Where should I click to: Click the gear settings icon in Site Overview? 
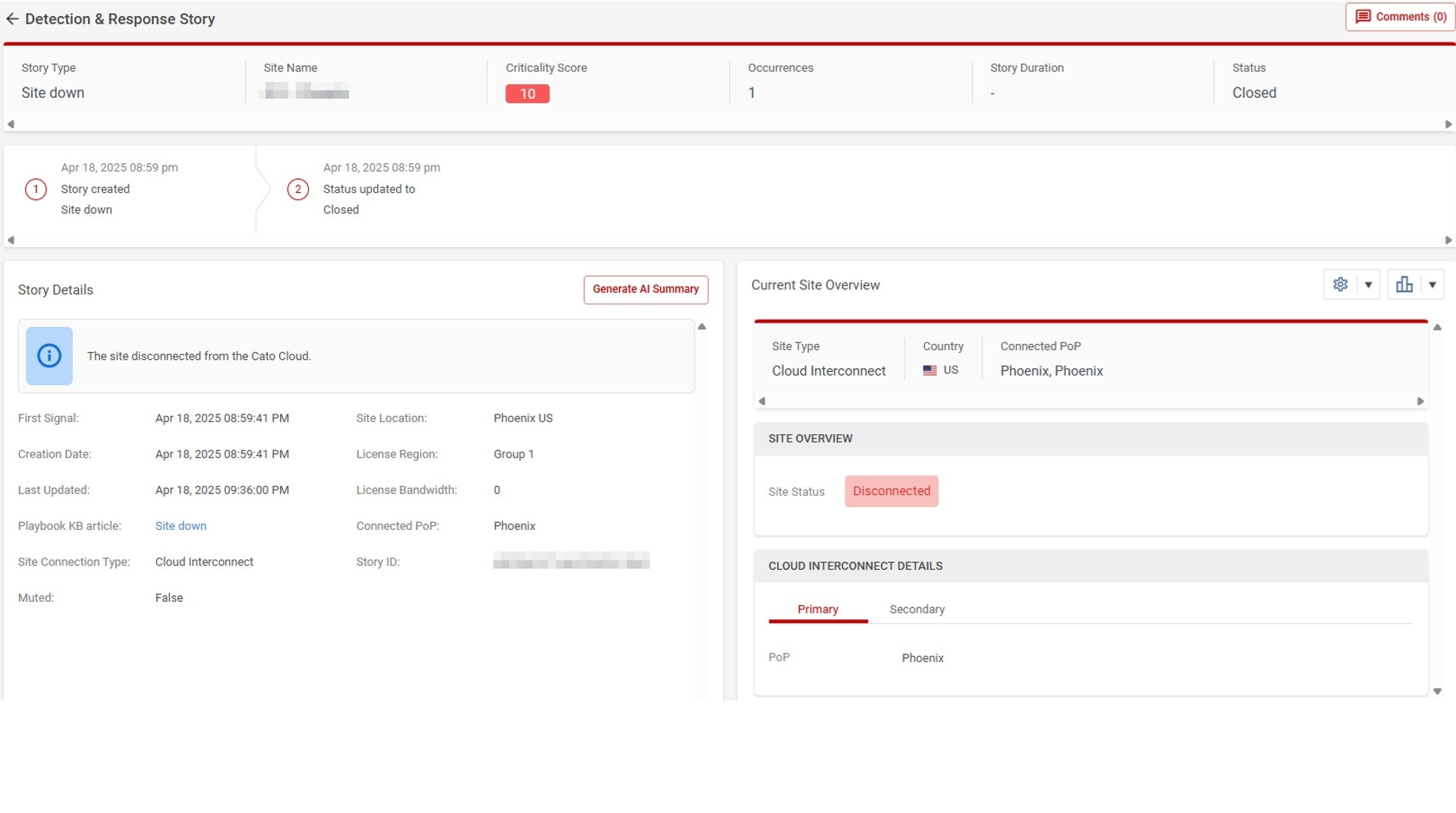1340,285
